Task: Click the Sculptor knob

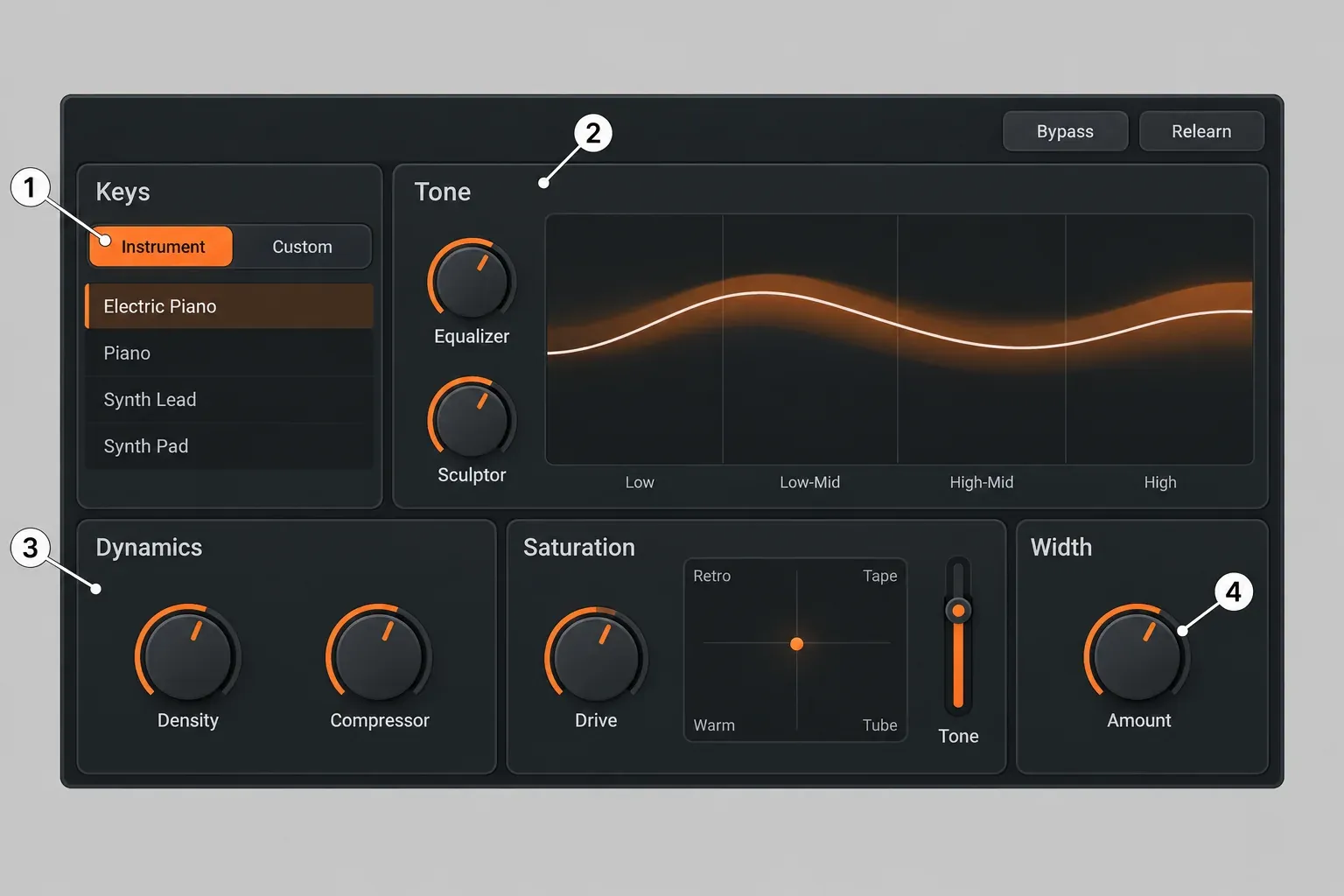Action: (472, 419)
